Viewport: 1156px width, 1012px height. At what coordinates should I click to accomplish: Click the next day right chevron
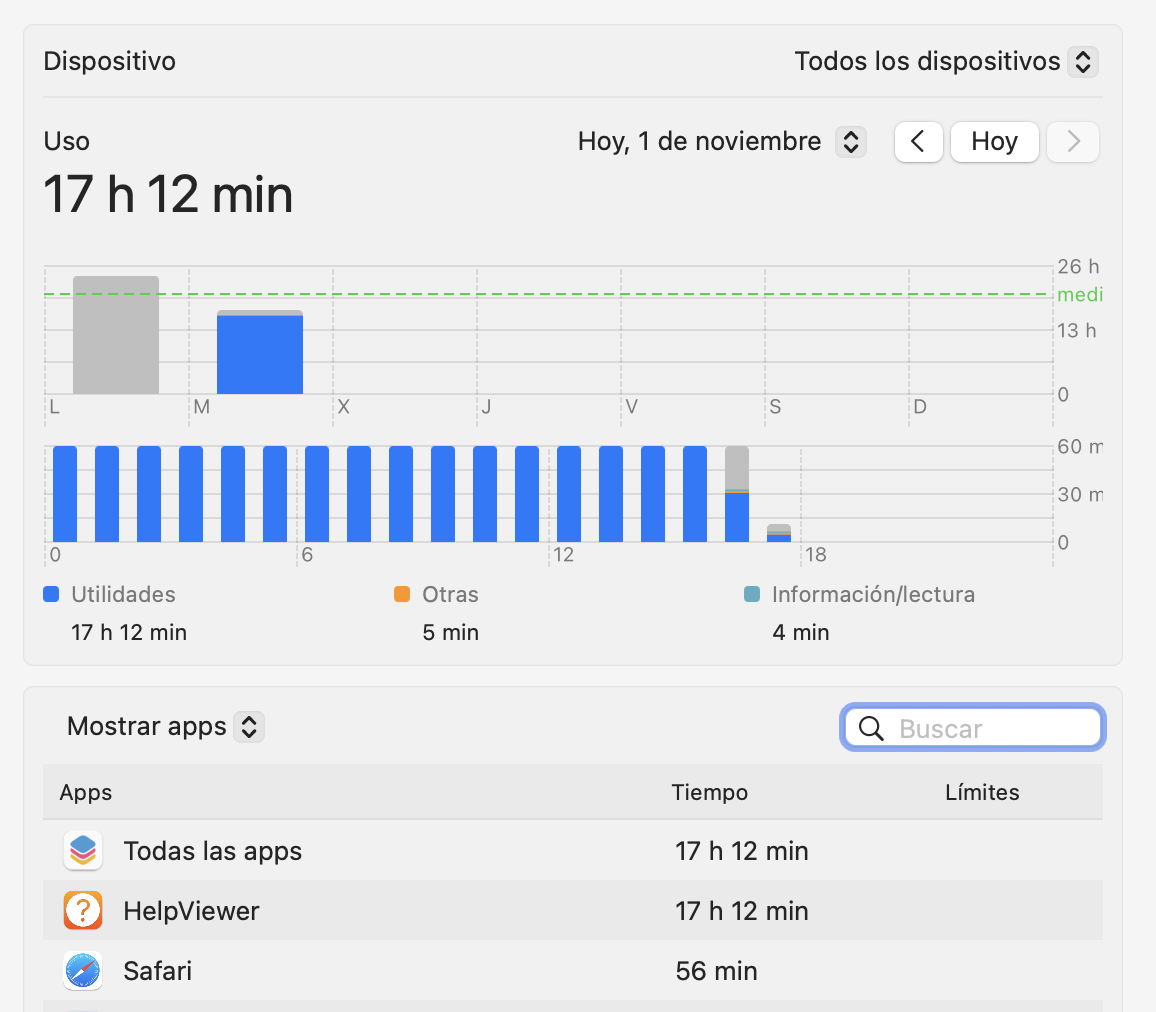(1073, 142)
